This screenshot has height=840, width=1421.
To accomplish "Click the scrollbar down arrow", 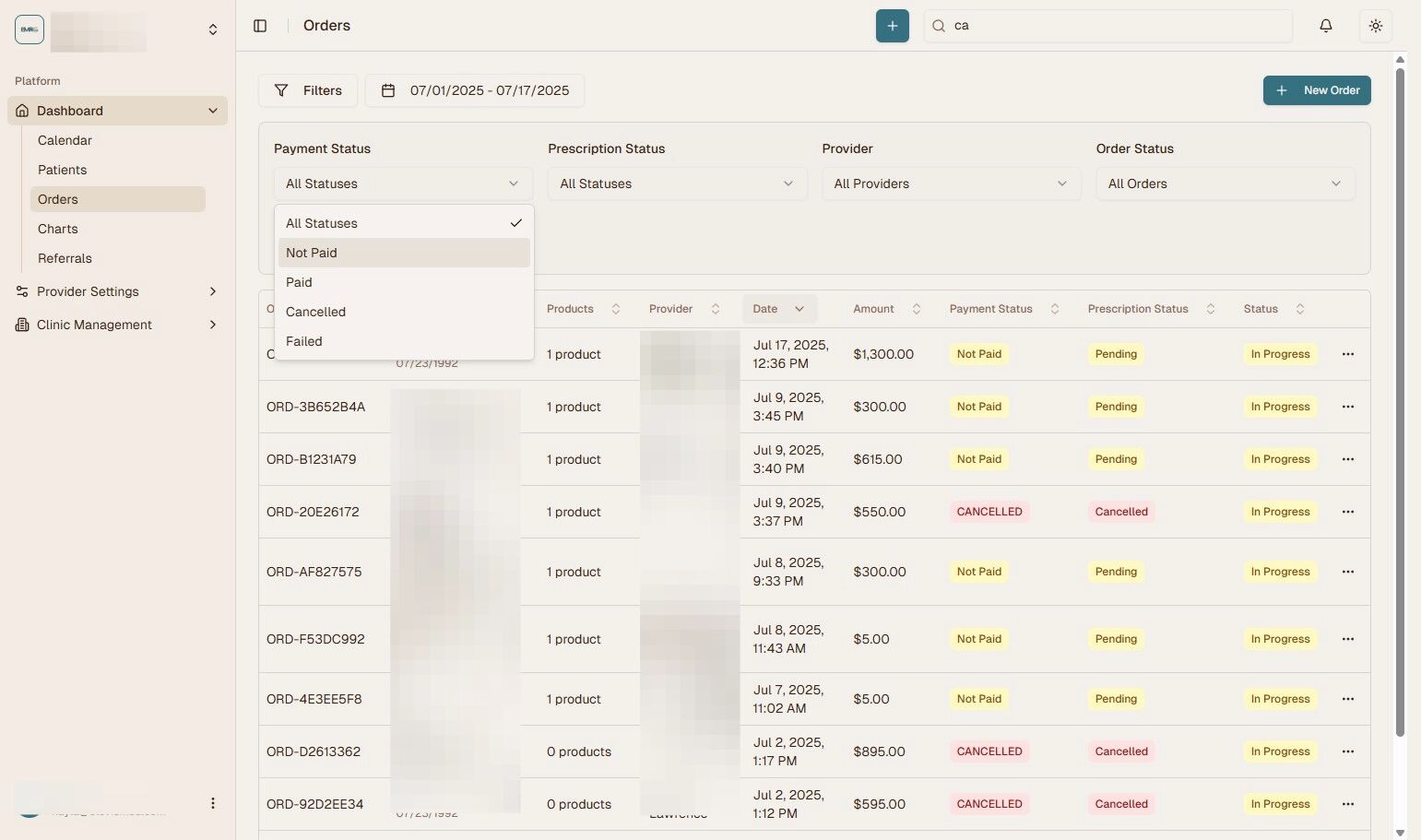I will (1400, 832).
